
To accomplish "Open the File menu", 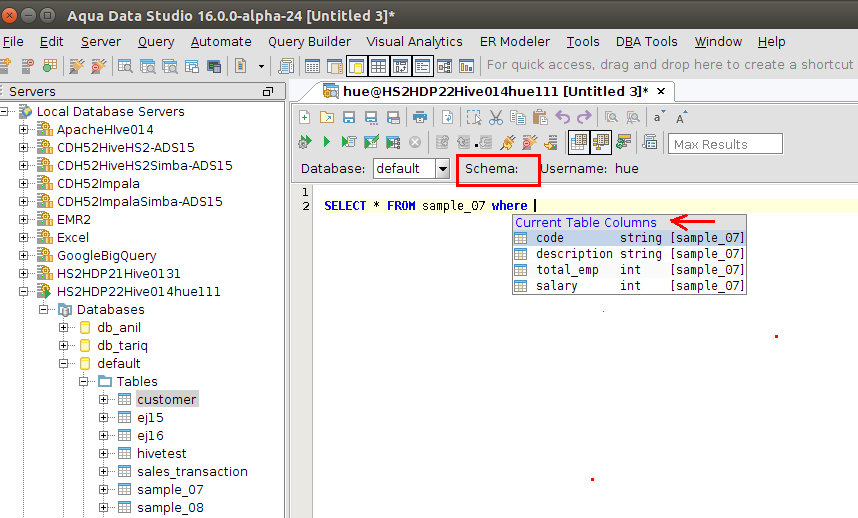I will pos(13,42).
